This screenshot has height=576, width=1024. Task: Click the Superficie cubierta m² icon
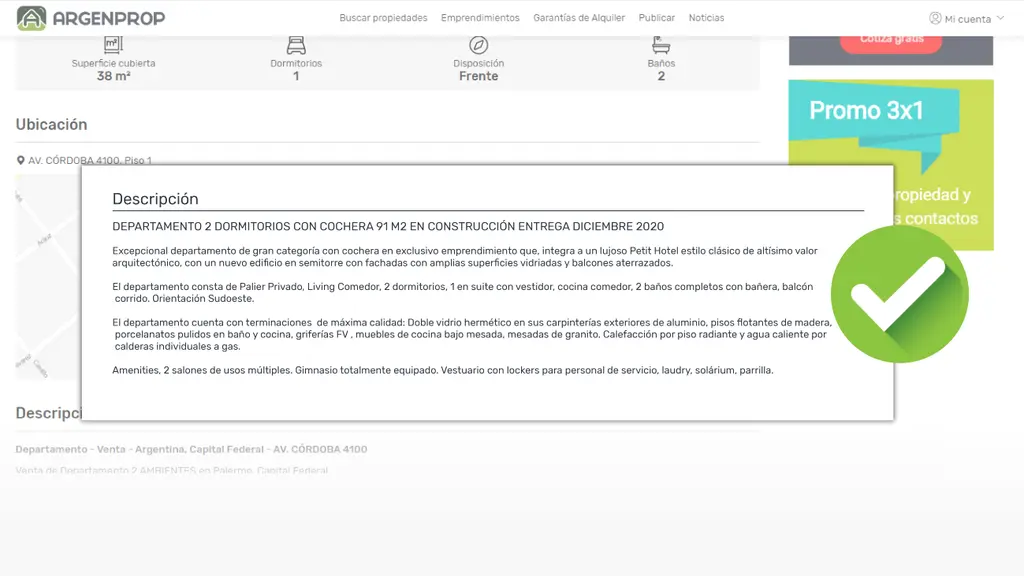(113, 45)
